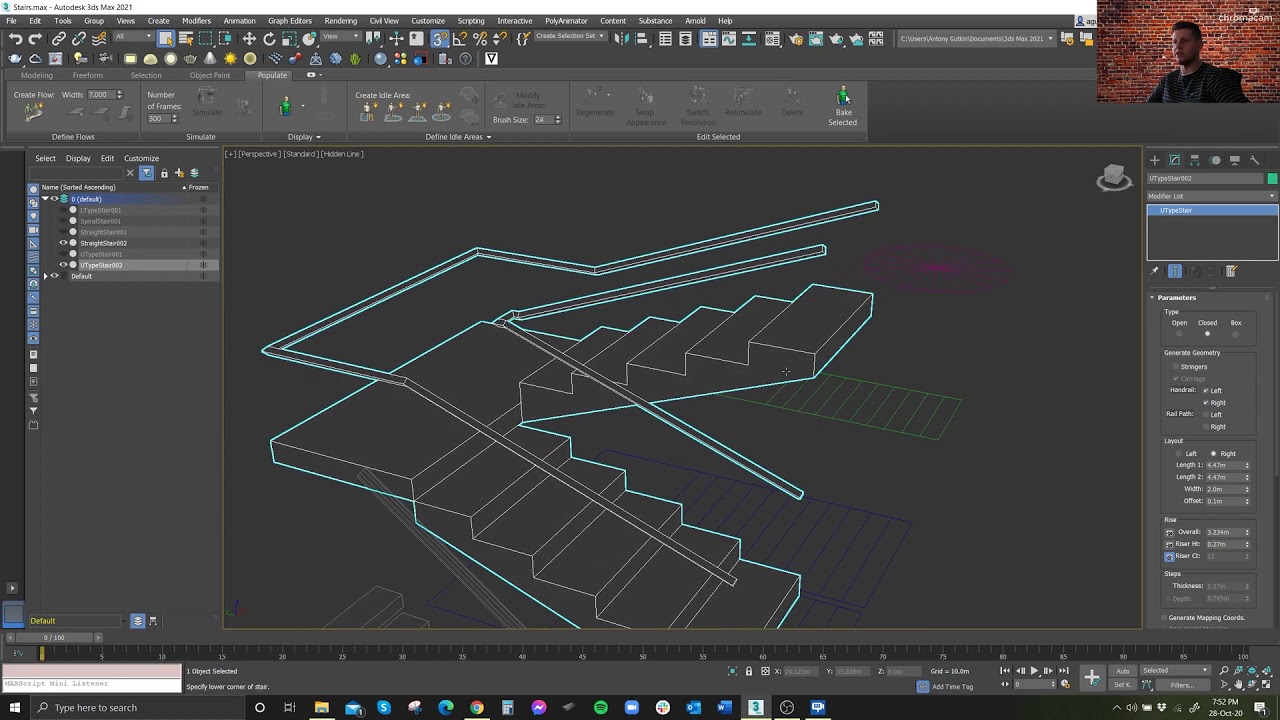The width and height of the screenshot is (1280, 720).
Task: Collapse the Parameters rollout
Action: (x=1176, y=297)
